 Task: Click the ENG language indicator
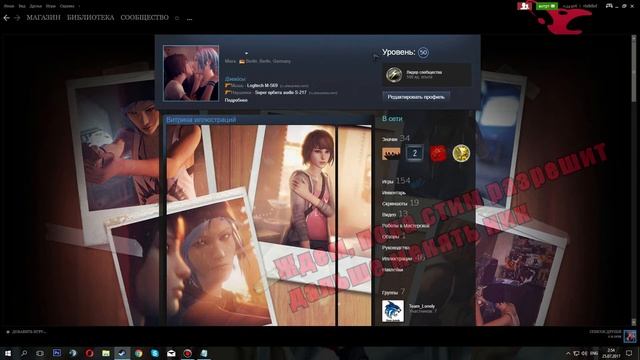[x=594, y=353]
